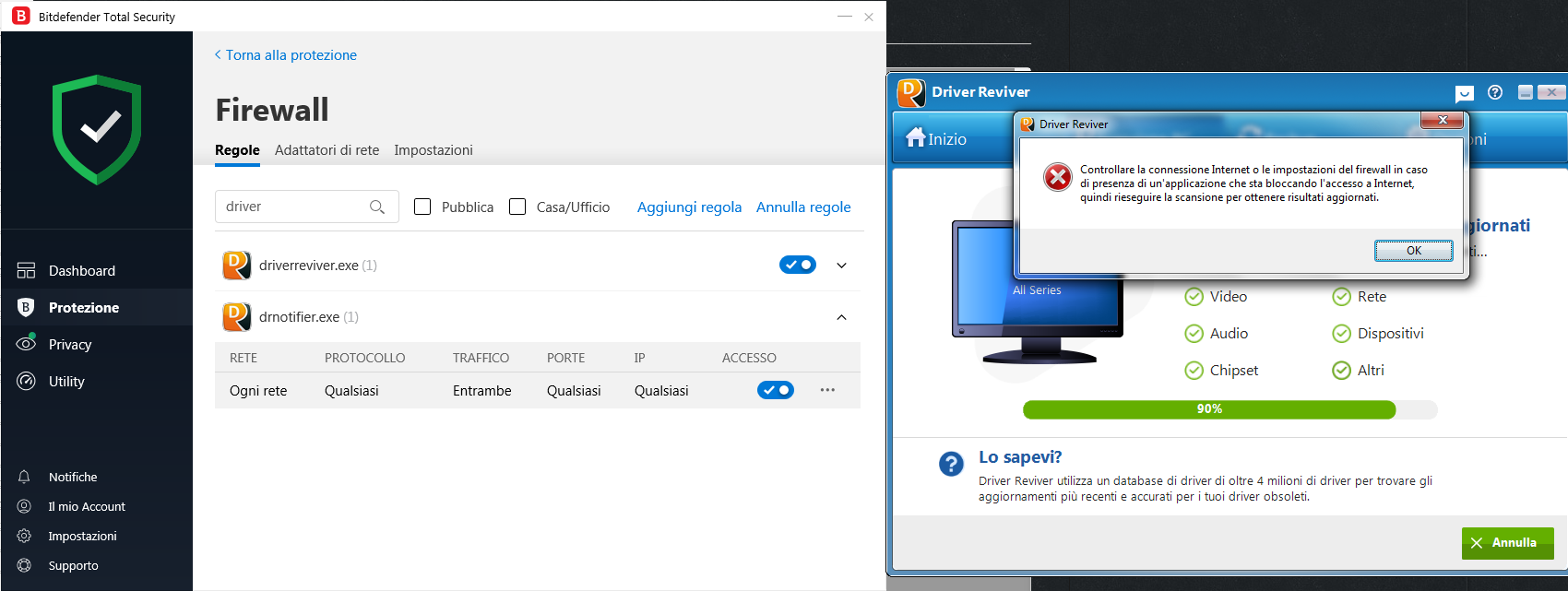Screen dimensions: 1568x591
Task: Check the Pubblica checkbox
Action: click(422, 207)
